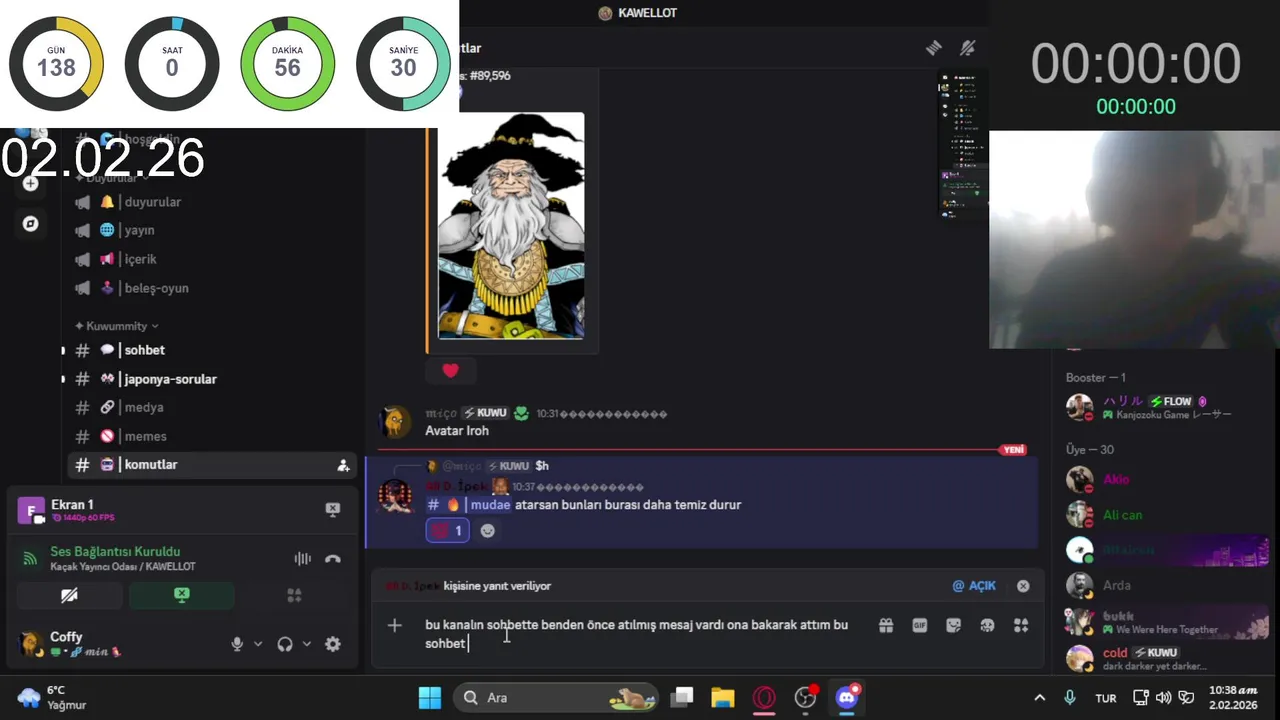Open Task View on the taskbar
Image resolution: width=1280 pixels, height=720 pixels.
(682, 698)
